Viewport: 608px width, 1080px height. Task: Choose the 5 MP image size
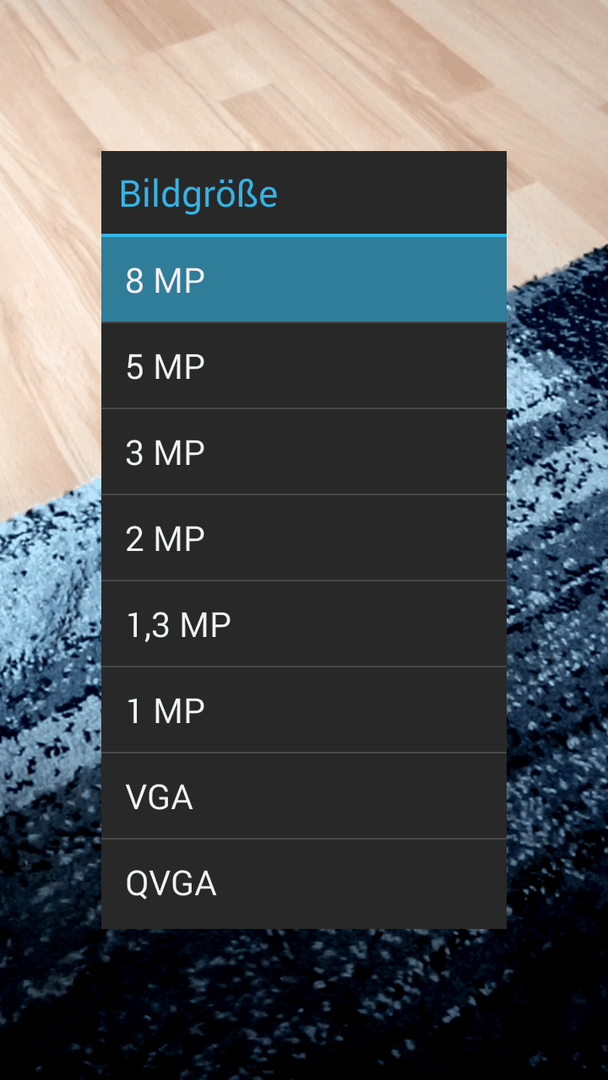point(304,365)
